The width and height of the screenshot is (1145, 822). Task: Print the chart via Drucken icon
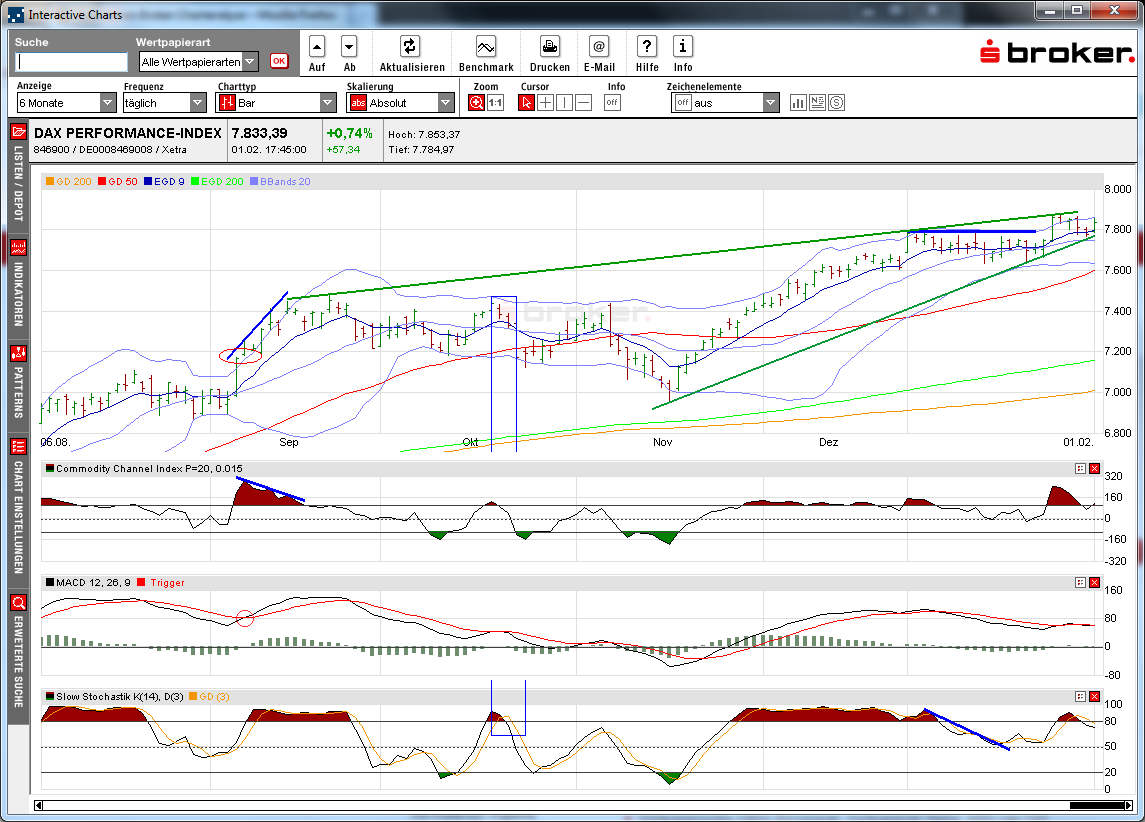coord(549,47)
